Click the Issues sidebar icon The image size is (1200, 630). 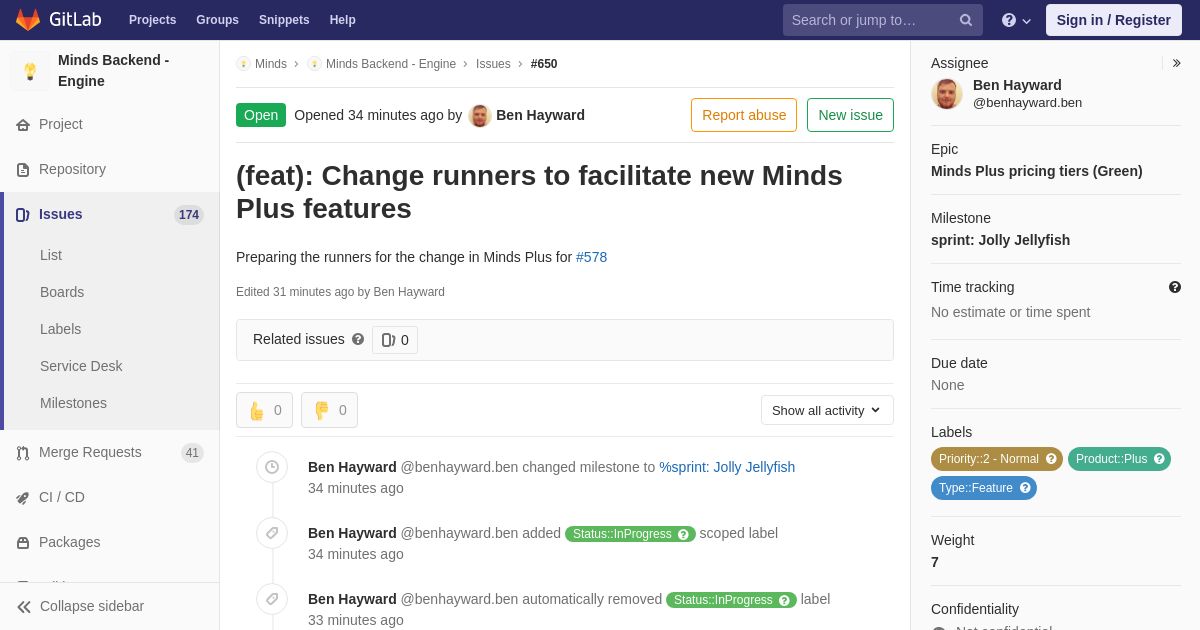[23, 215]
